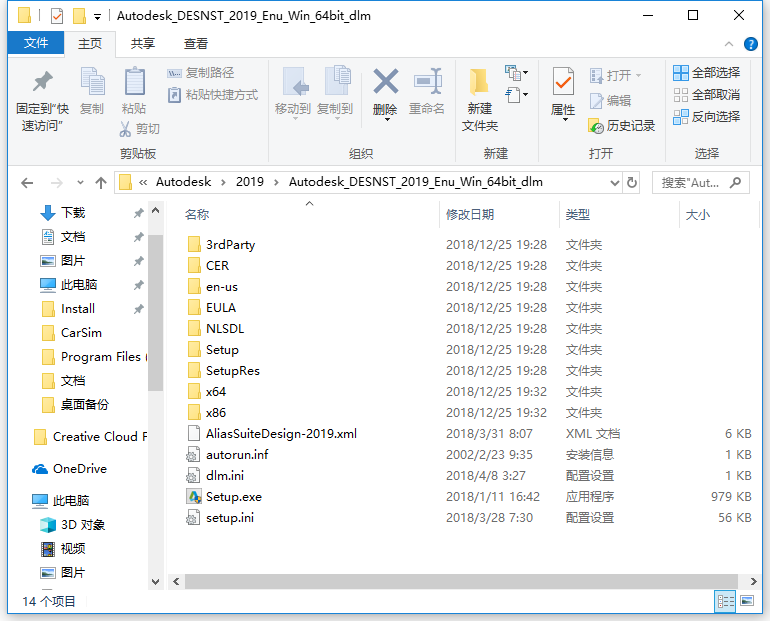Click the red X Delete icon
Viewport: 770px width, 621px height.
[385, 81]
